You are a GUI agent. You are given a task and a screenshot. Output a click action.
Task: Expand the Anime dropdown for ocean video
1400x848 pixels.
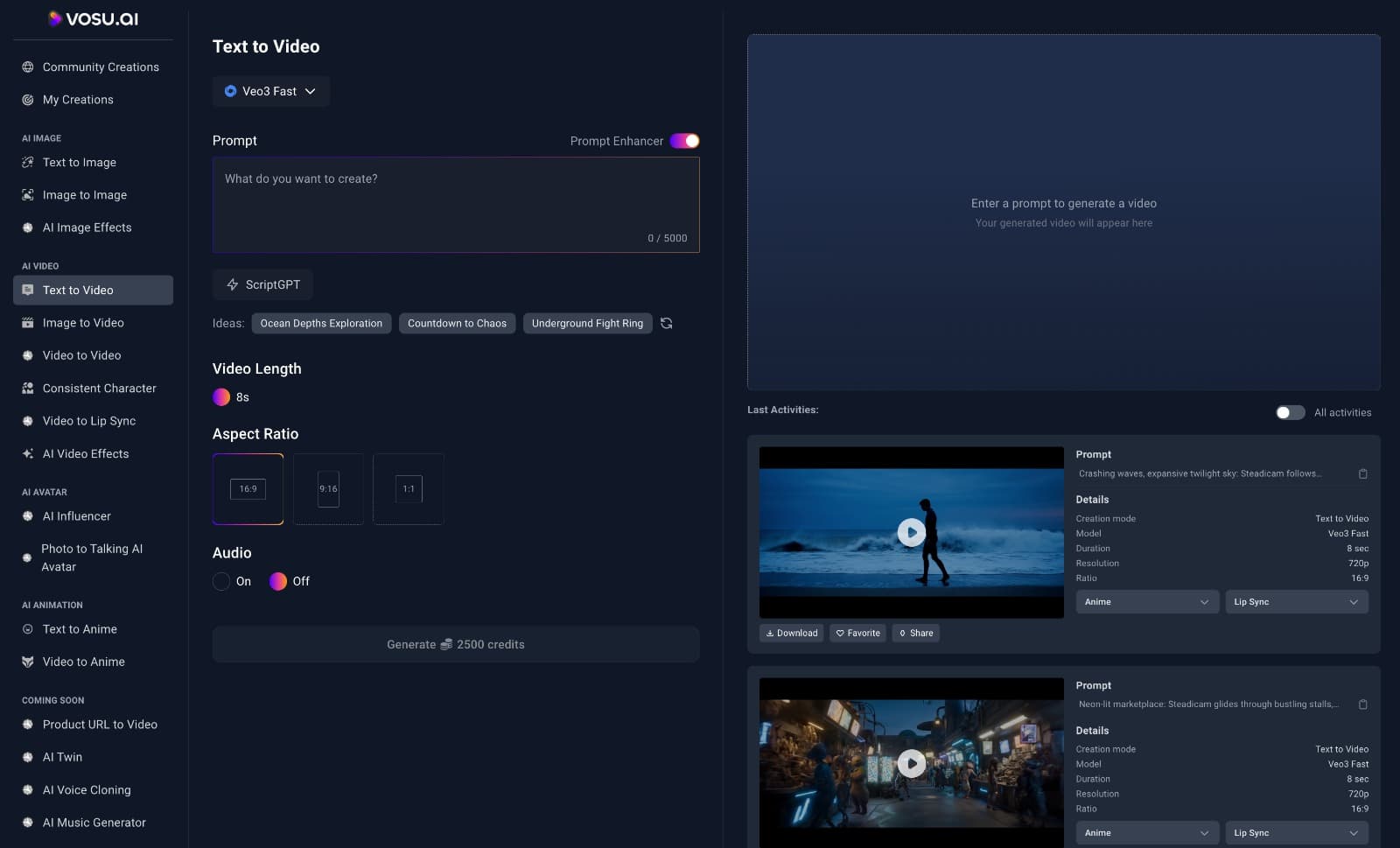pyautogui.click(x=1146, y=602)
